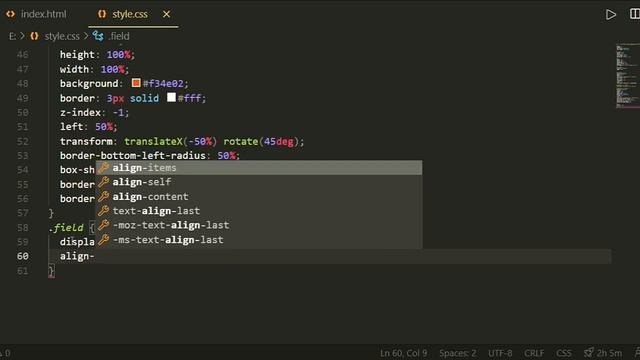Click the split editor icon

(635, 14)
